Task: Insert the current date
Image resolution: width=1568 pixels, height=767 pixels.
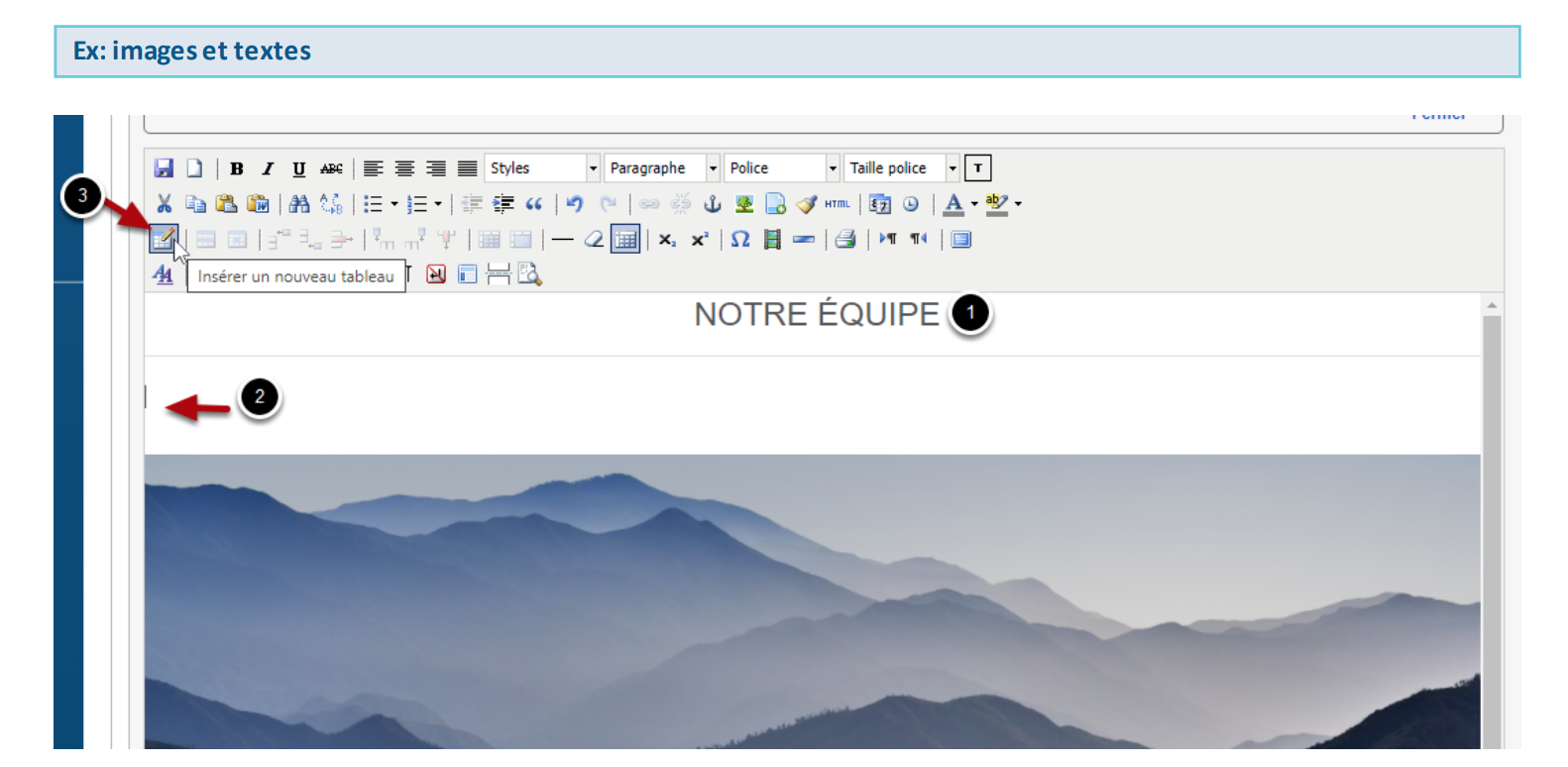Action: point(879,204)
